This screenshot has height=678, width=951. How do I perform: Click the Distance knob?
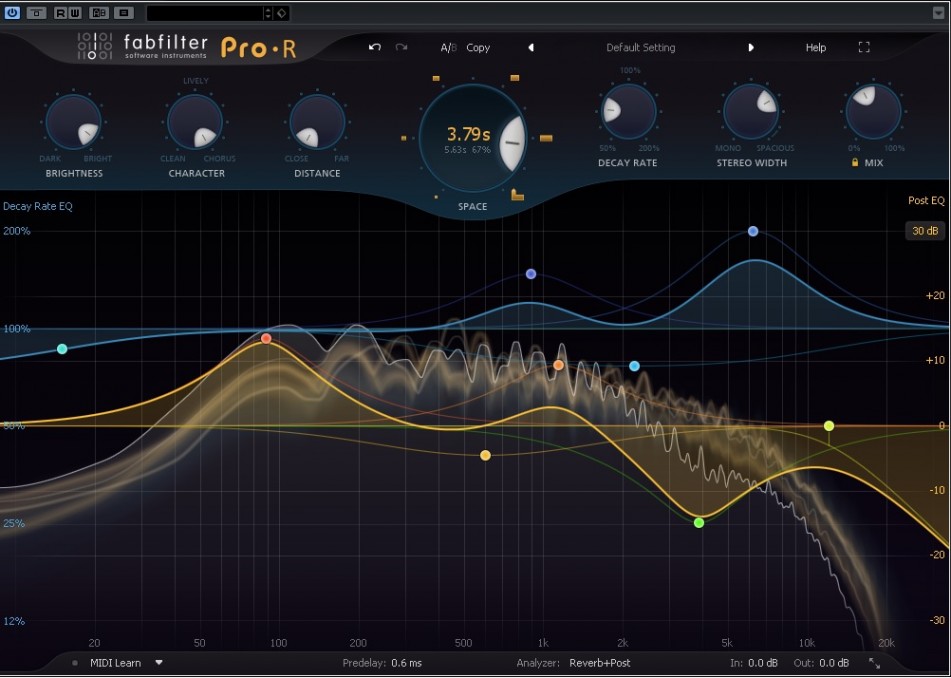coord(317,123)
